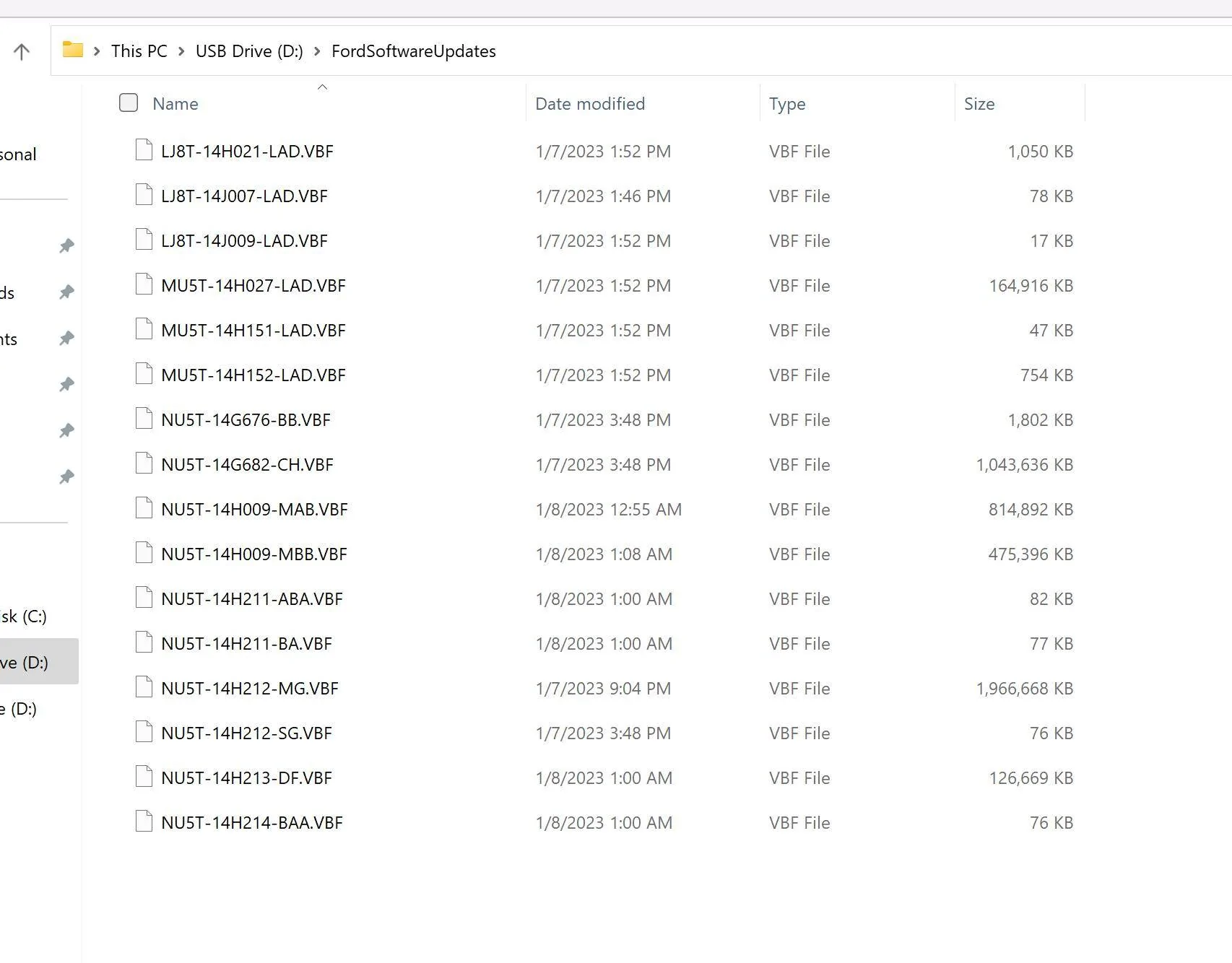Expand chevron before This PC in breadcrumb
The image size is (1232, 963).
(x=97, y=51)
